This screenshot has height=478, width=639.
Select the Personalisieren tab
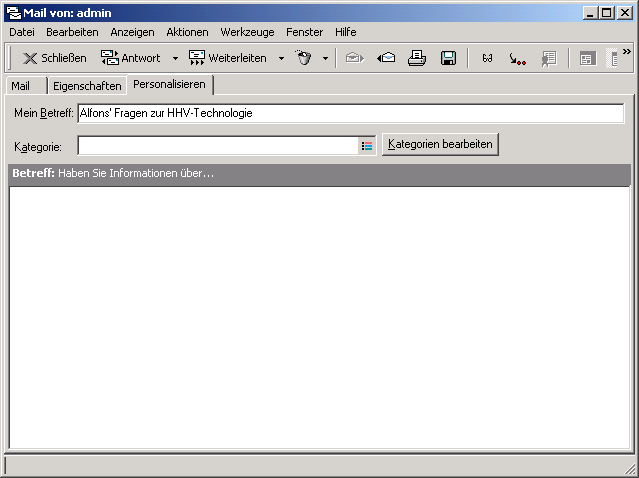170,84
